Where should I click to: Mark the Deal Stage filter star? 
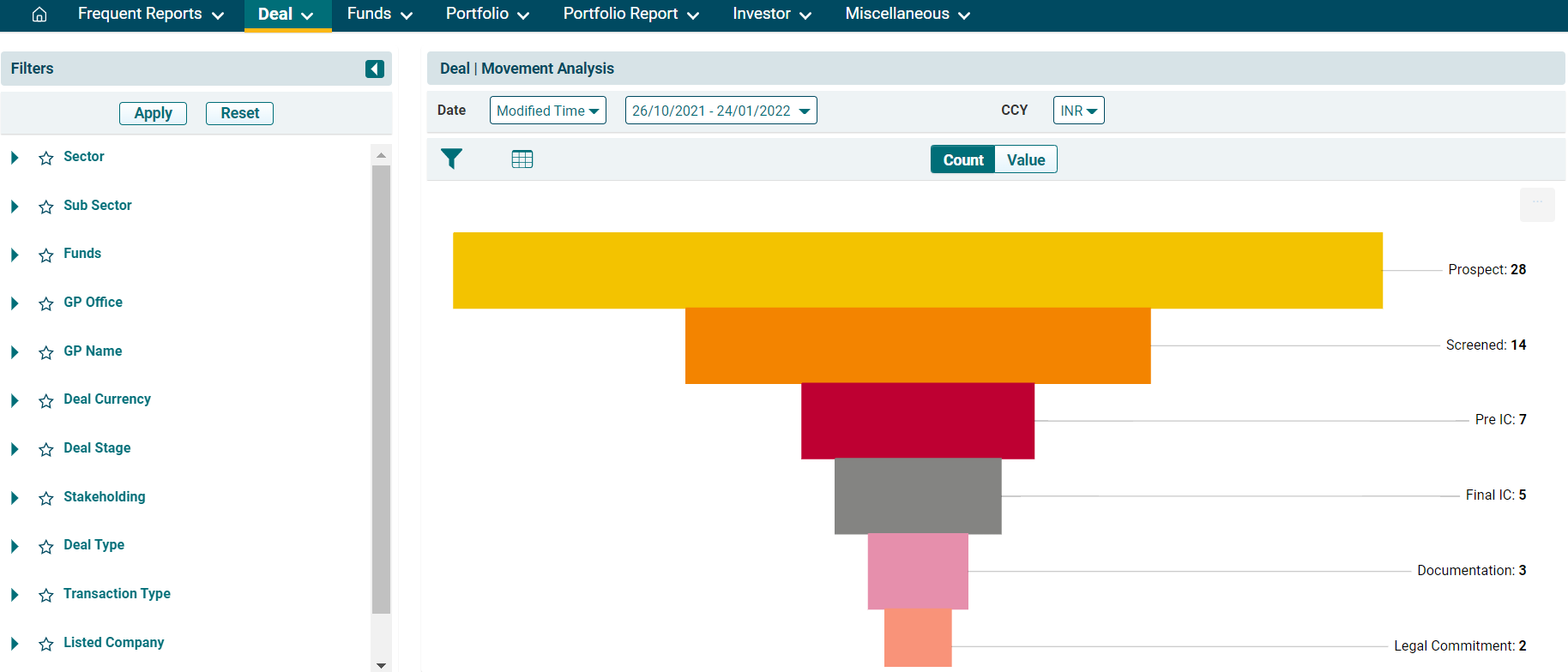46,449
